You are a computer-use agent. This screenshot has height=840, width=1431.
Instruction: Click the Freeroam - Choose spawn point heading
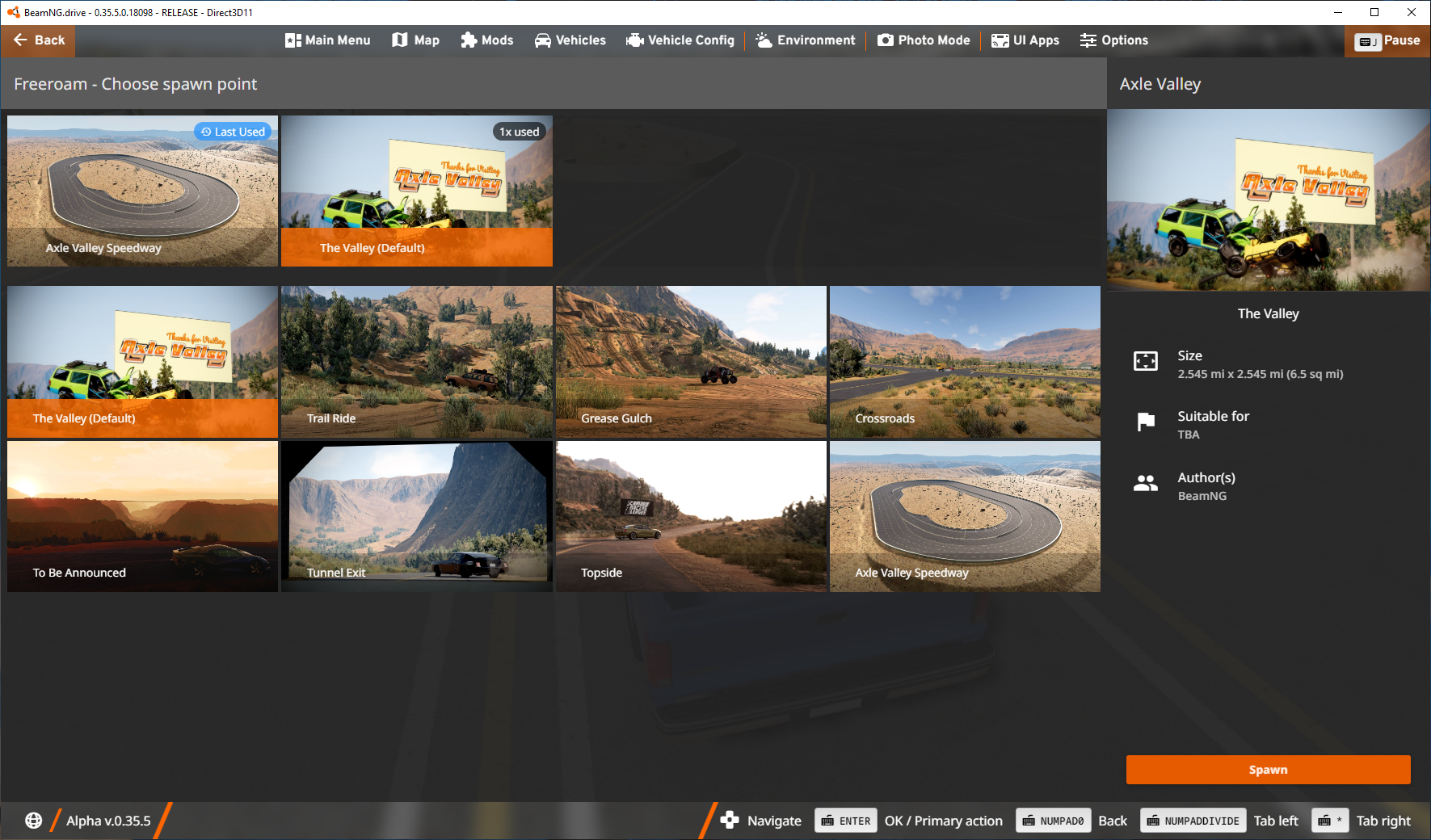coord(135,84)
